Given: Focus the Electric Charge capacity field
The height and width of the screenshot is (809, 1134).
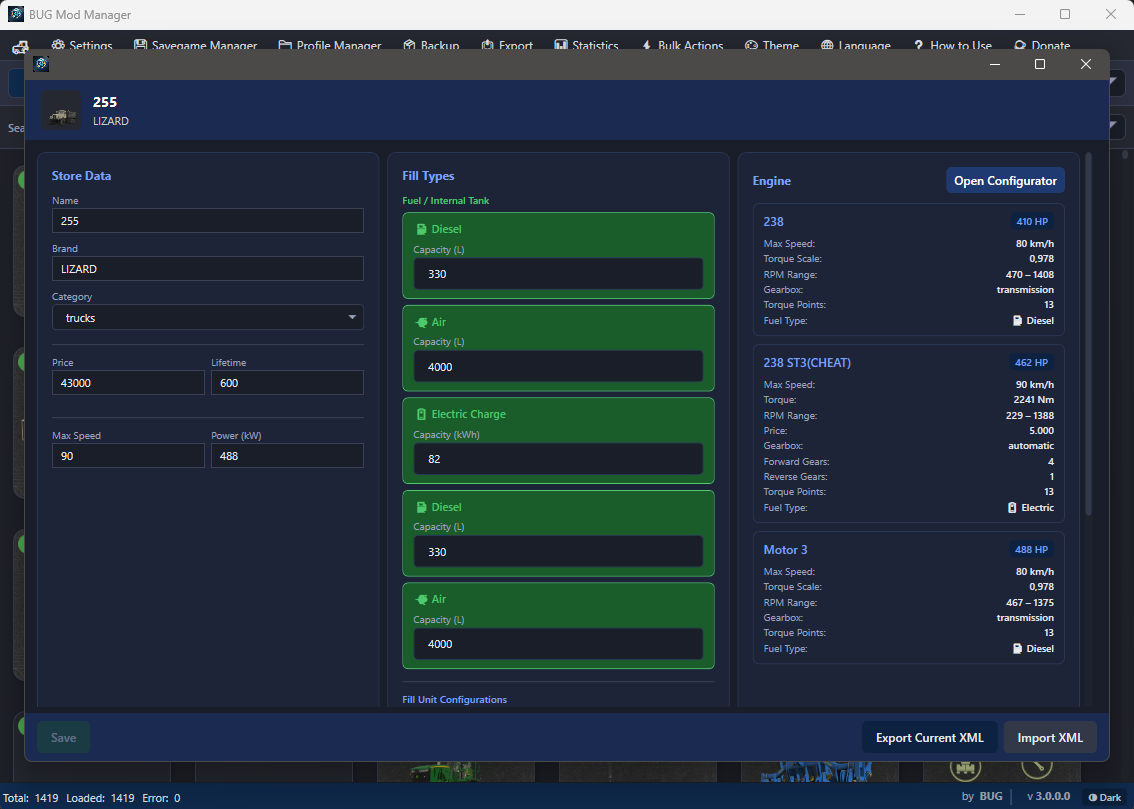Looking at the screenshot, I should point(557,459).
